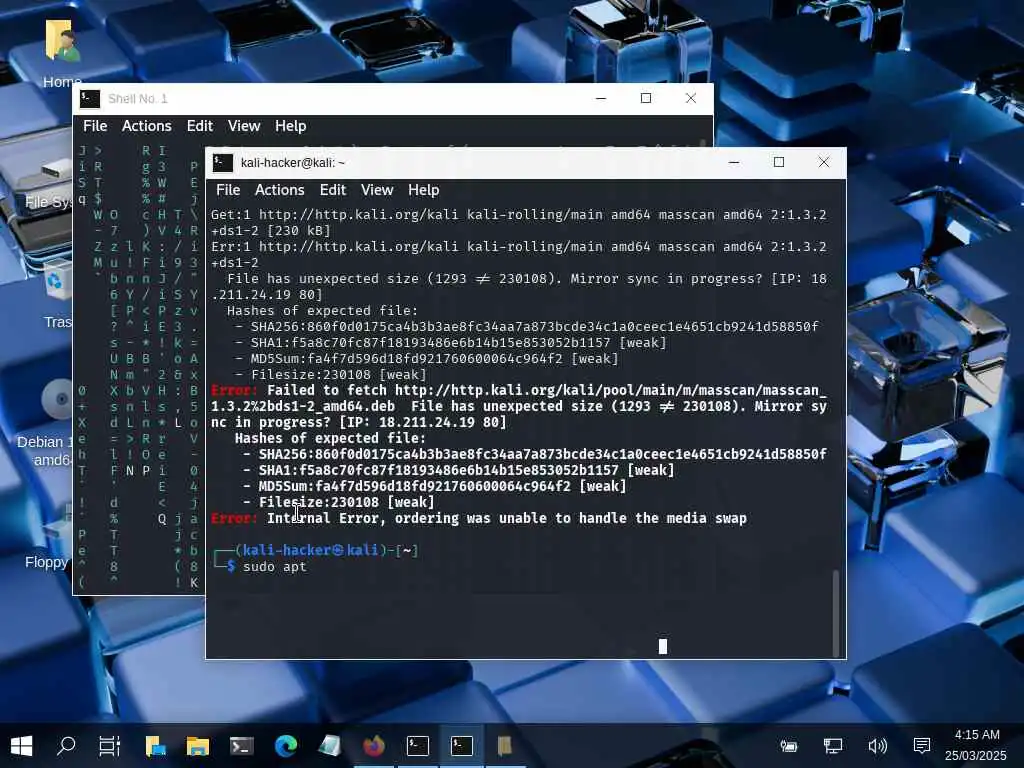The image size is (1024, 768).
Task: Click the kali-hacker@kali title bar text
Action: point(293,163)
